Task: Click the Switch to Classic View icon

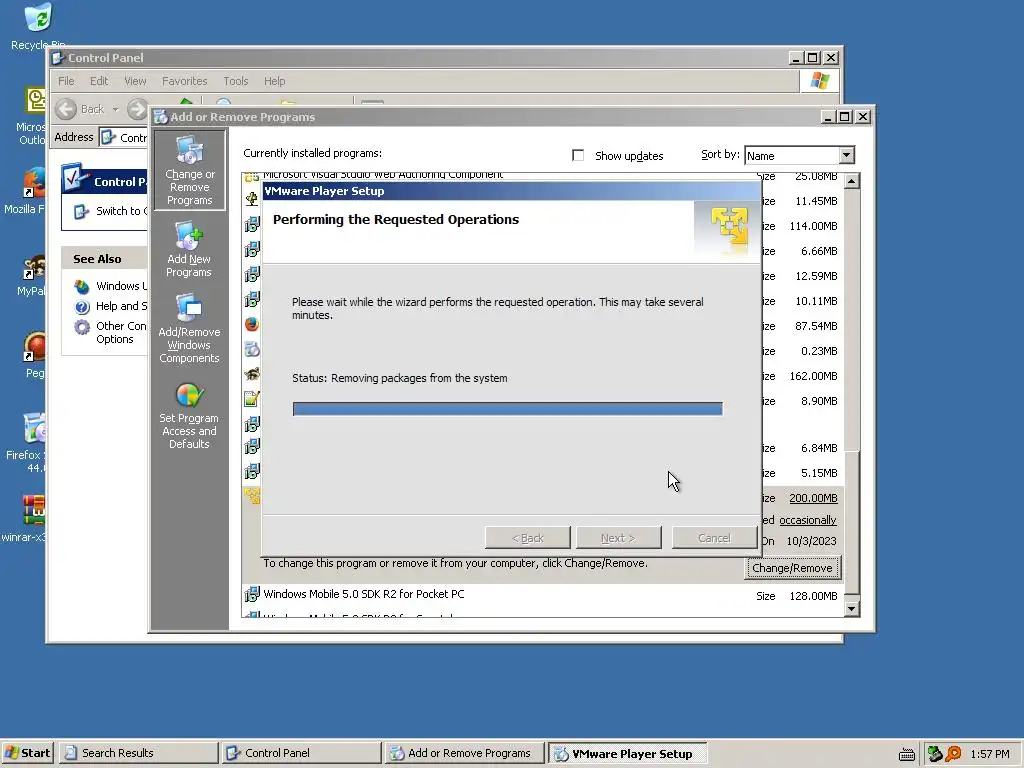Action: click(x=81, y=212)
